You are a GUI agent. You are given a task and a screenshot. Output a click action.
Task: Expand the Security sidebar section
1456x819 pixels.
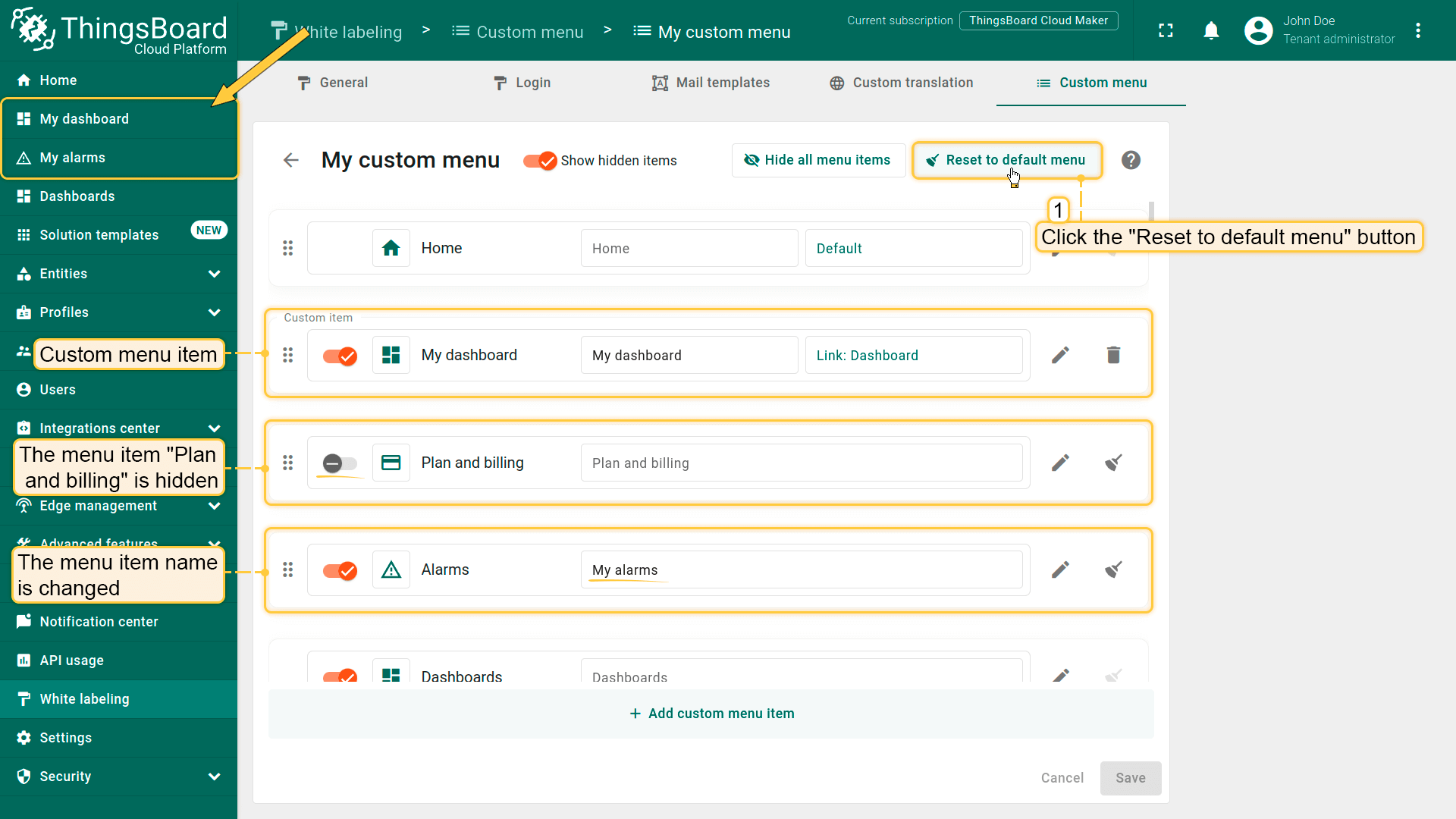click(x=214, y=777)
